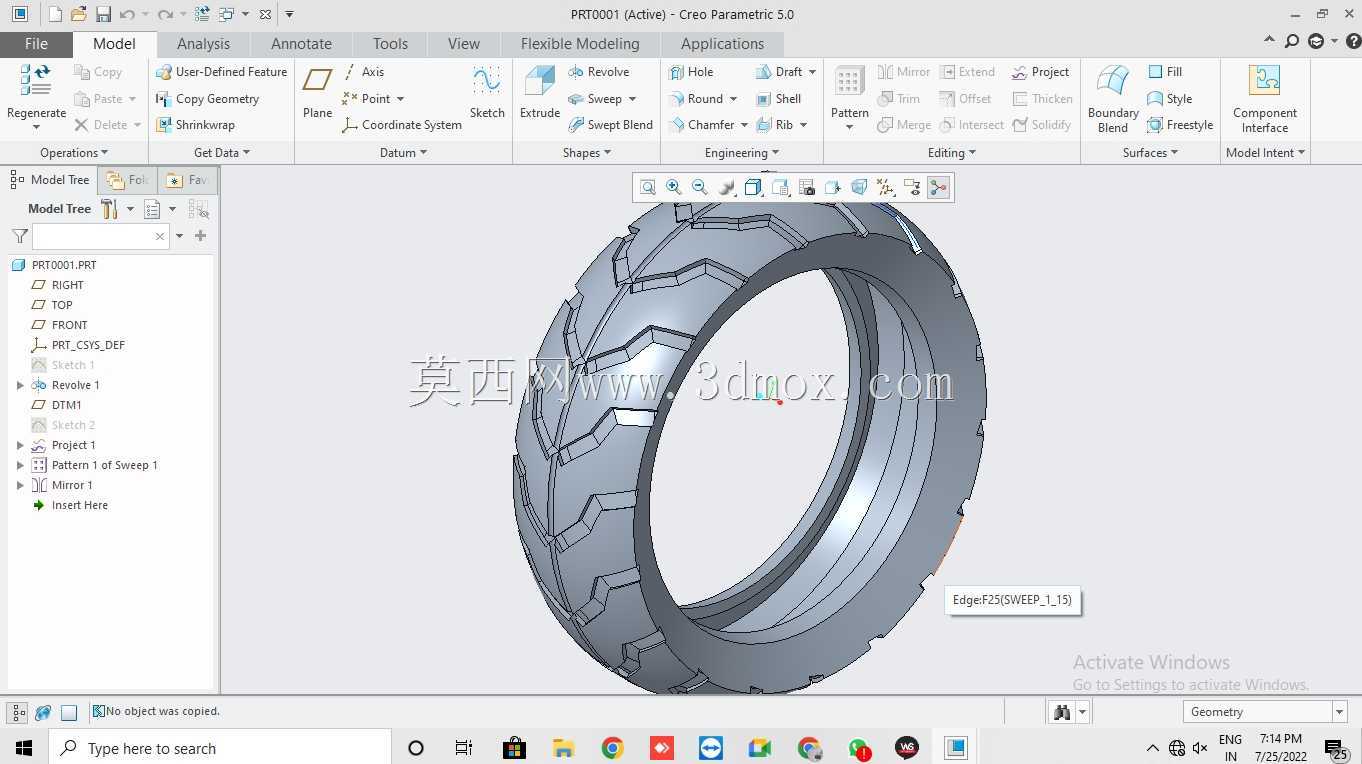Select Insert Here in Model Tree
Screen dimensions: 1362x764
tap(70, 505)
